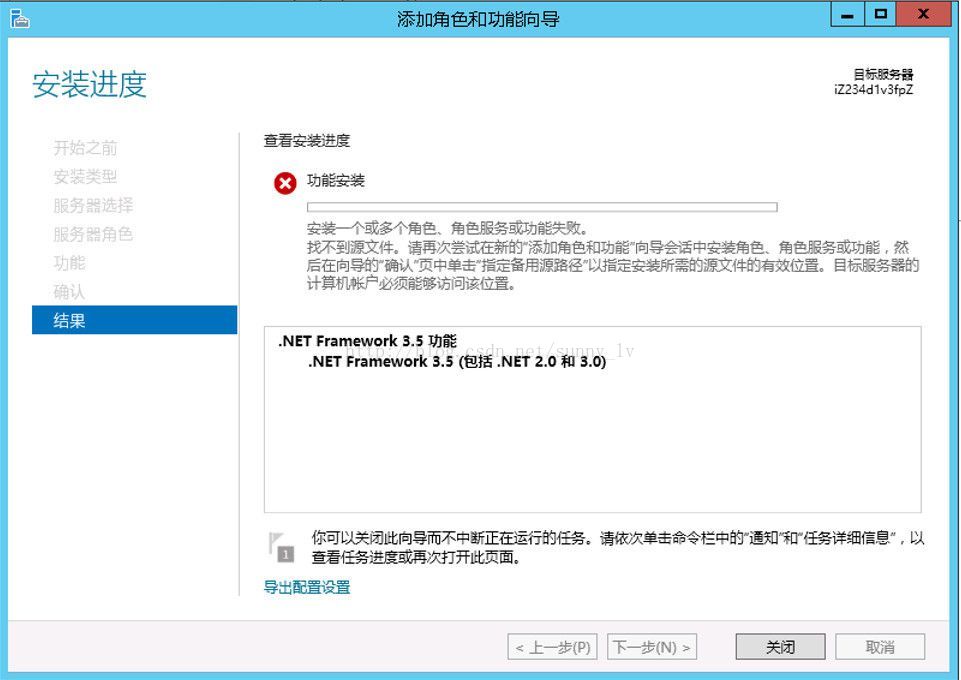Open the 功能 step in sidebar
This screenshot has height=680, width=961.
(x=70, y=263)
